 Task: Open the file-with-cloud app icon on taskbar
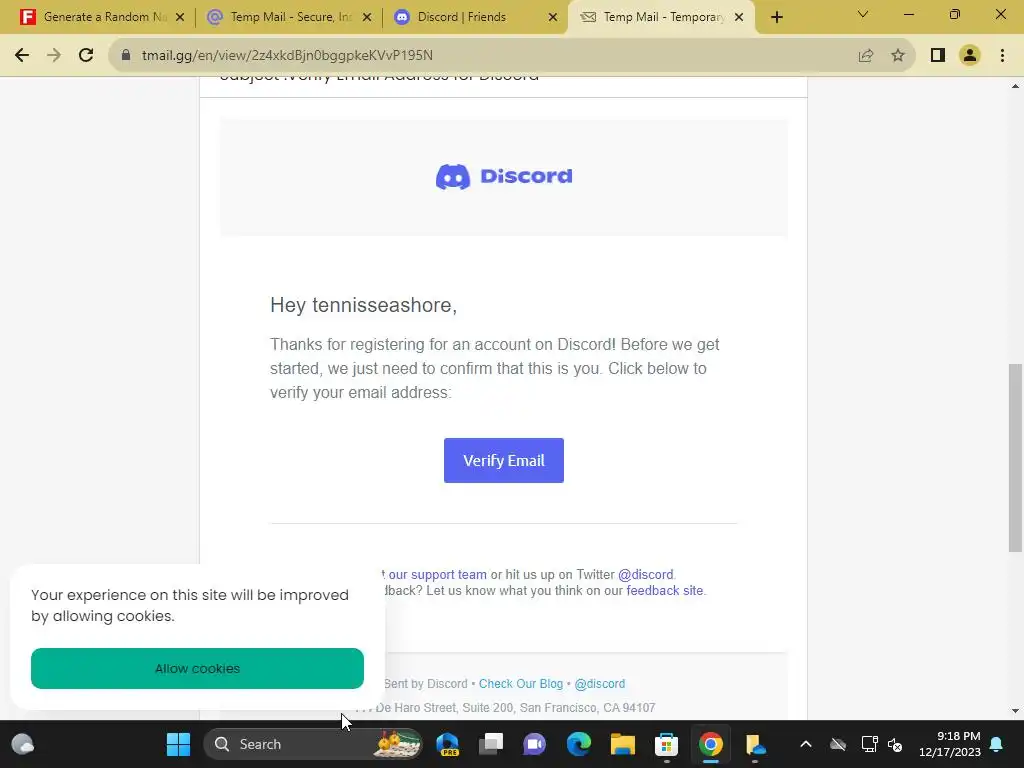(755, 744)
